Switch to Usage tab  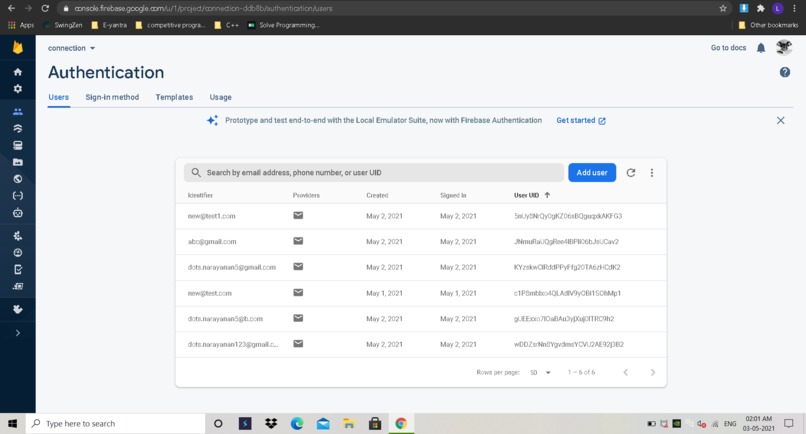tap(221, 97)
